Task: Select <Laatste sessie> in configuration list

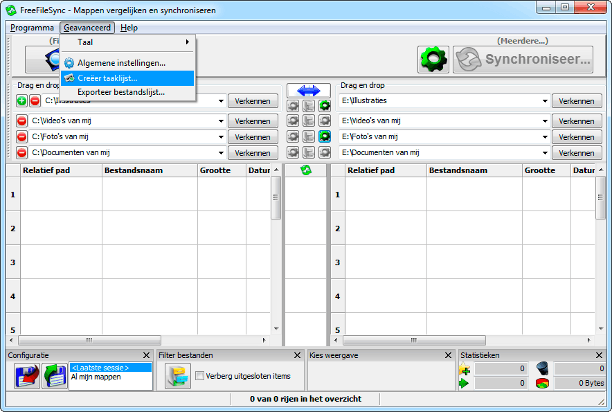Action: click(110, 368)
